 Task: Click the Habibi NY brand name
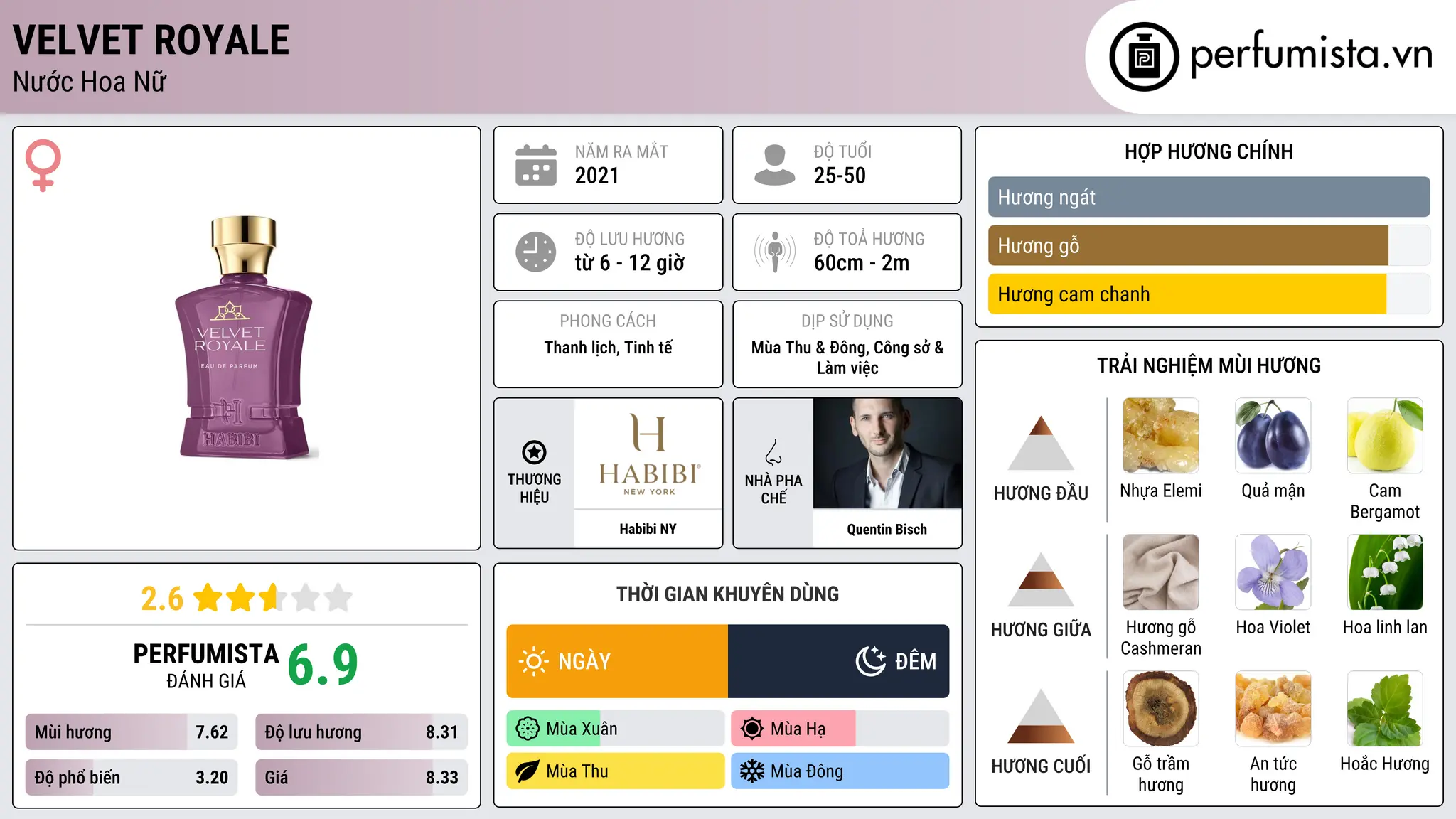point(648,529)
